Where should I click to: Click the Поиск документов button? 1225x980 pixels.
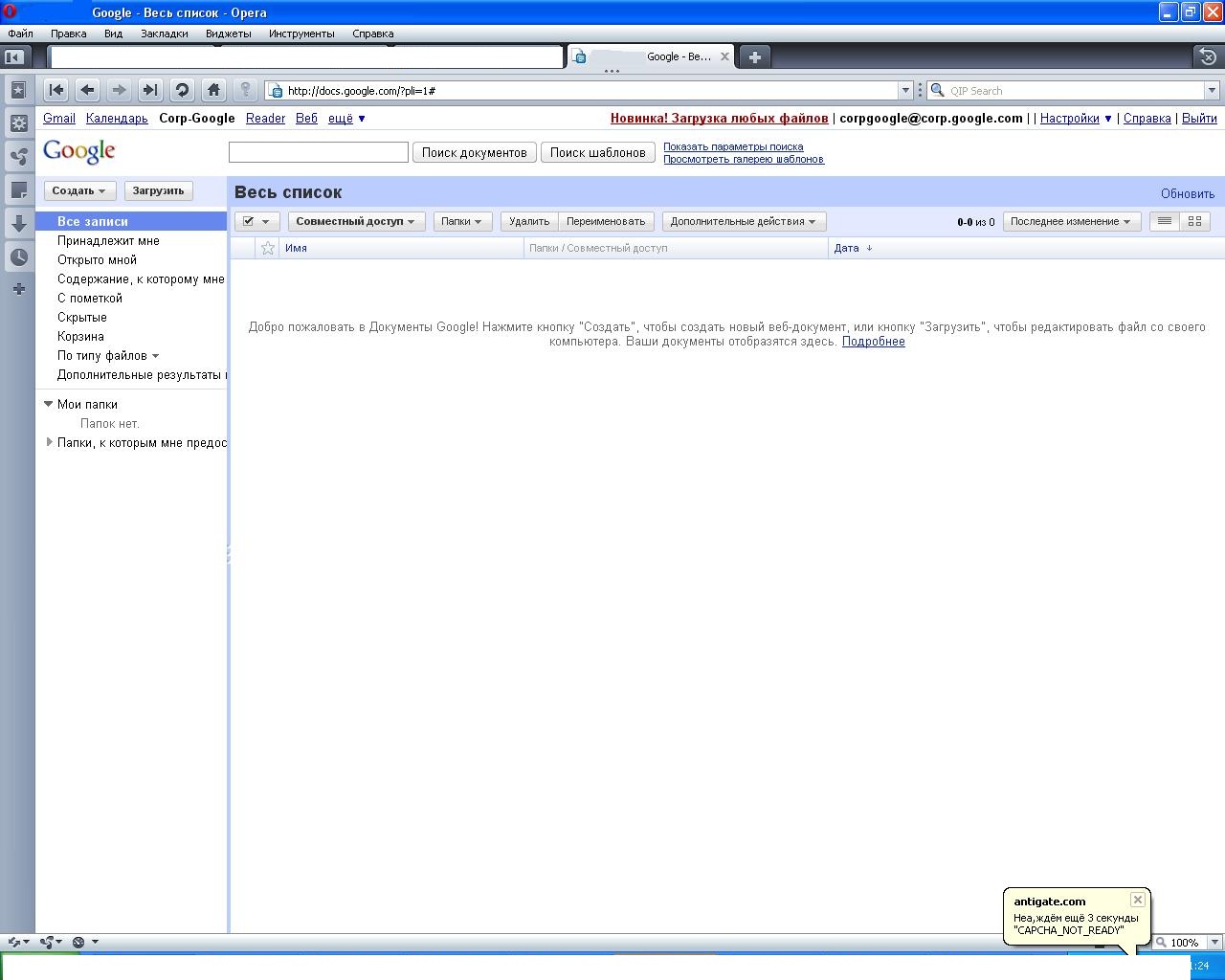point(474,152)
